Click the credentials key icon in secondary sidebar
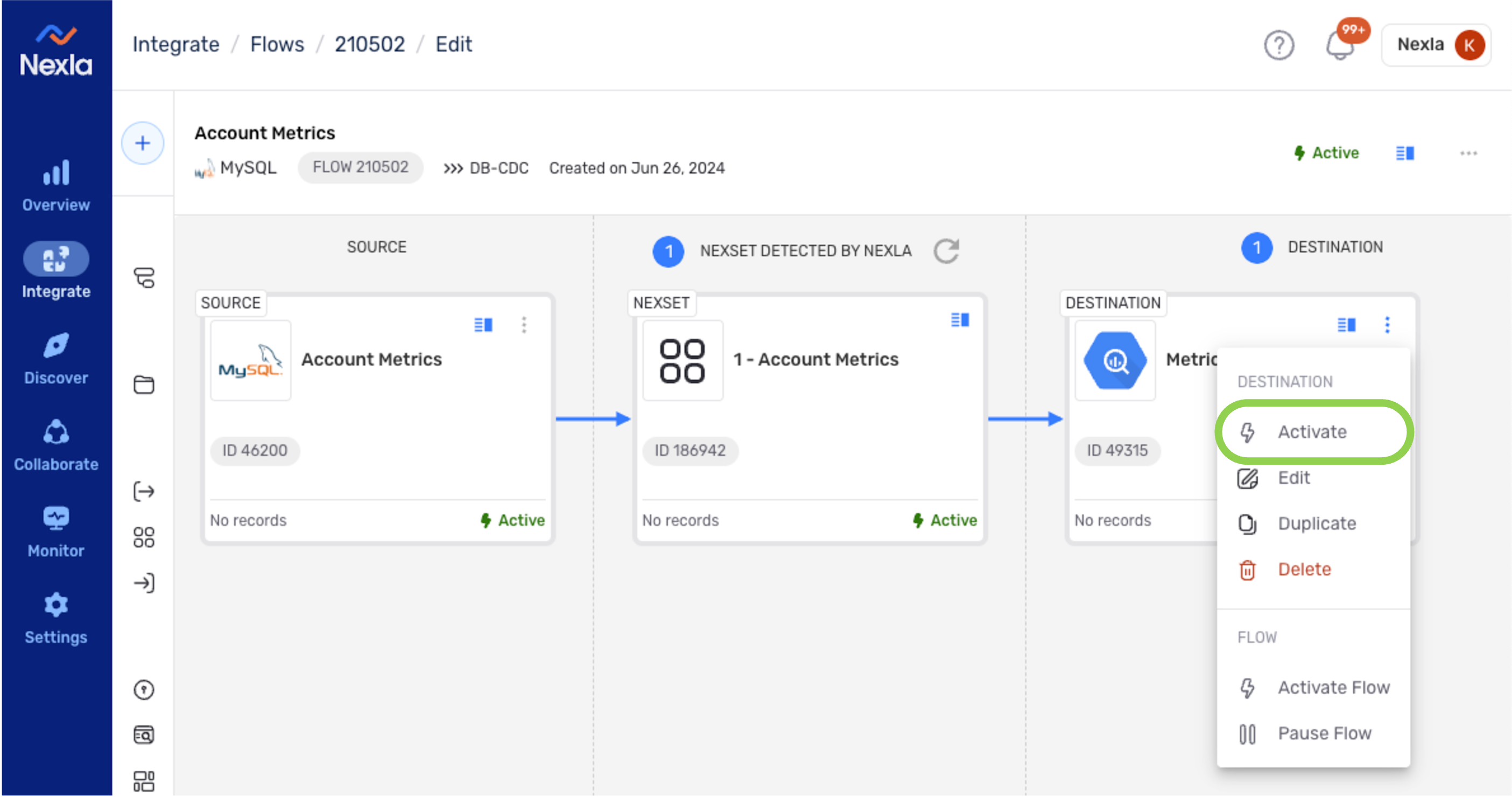This screenshot has width=1512, height=797. pyautogui.click(x=144, y=689)
